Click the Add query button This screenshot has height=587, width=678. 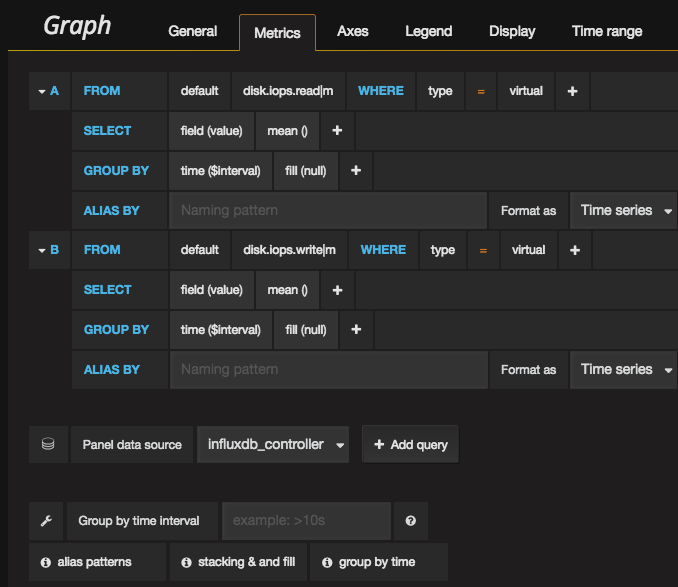tap(410, 444)
